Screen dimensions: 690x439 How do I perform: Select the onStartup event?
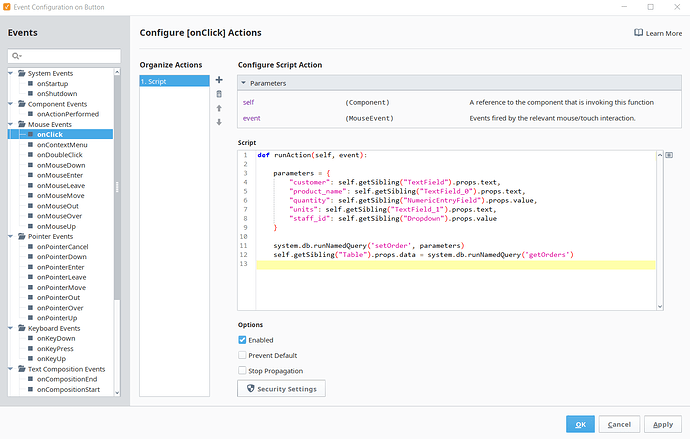point(52,84)
